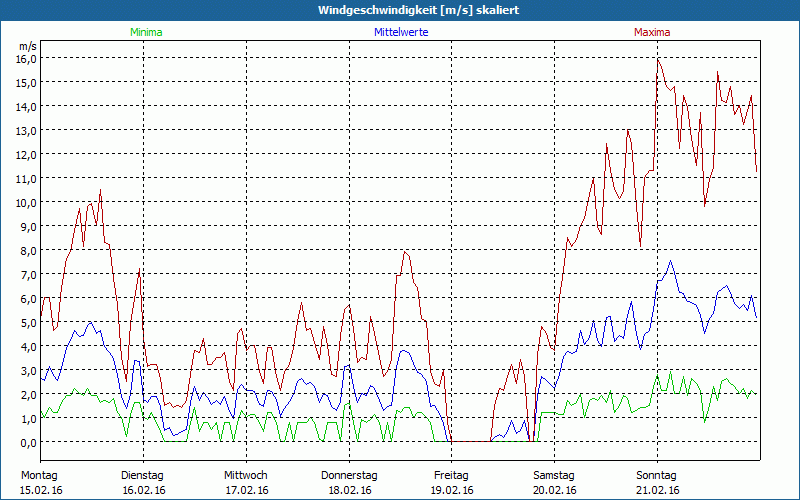This screenshot has width=800, height=500.
Task: Click the 8,0 y-axis value
Action: point(30,250)
